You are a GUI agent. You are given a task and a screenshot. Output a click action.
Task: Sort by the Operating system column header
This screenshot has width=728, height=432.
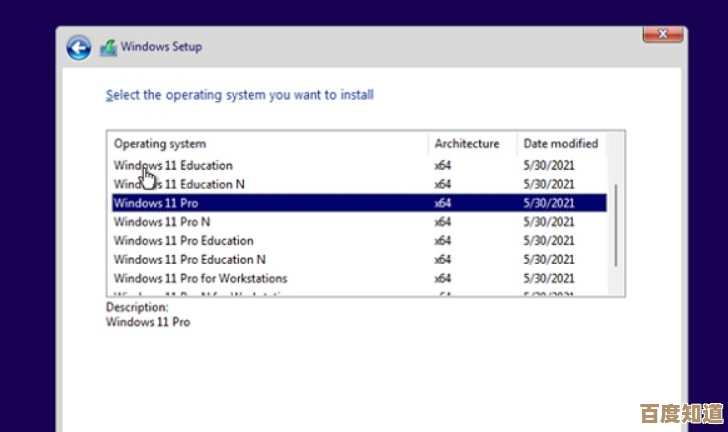click(160, 143)
